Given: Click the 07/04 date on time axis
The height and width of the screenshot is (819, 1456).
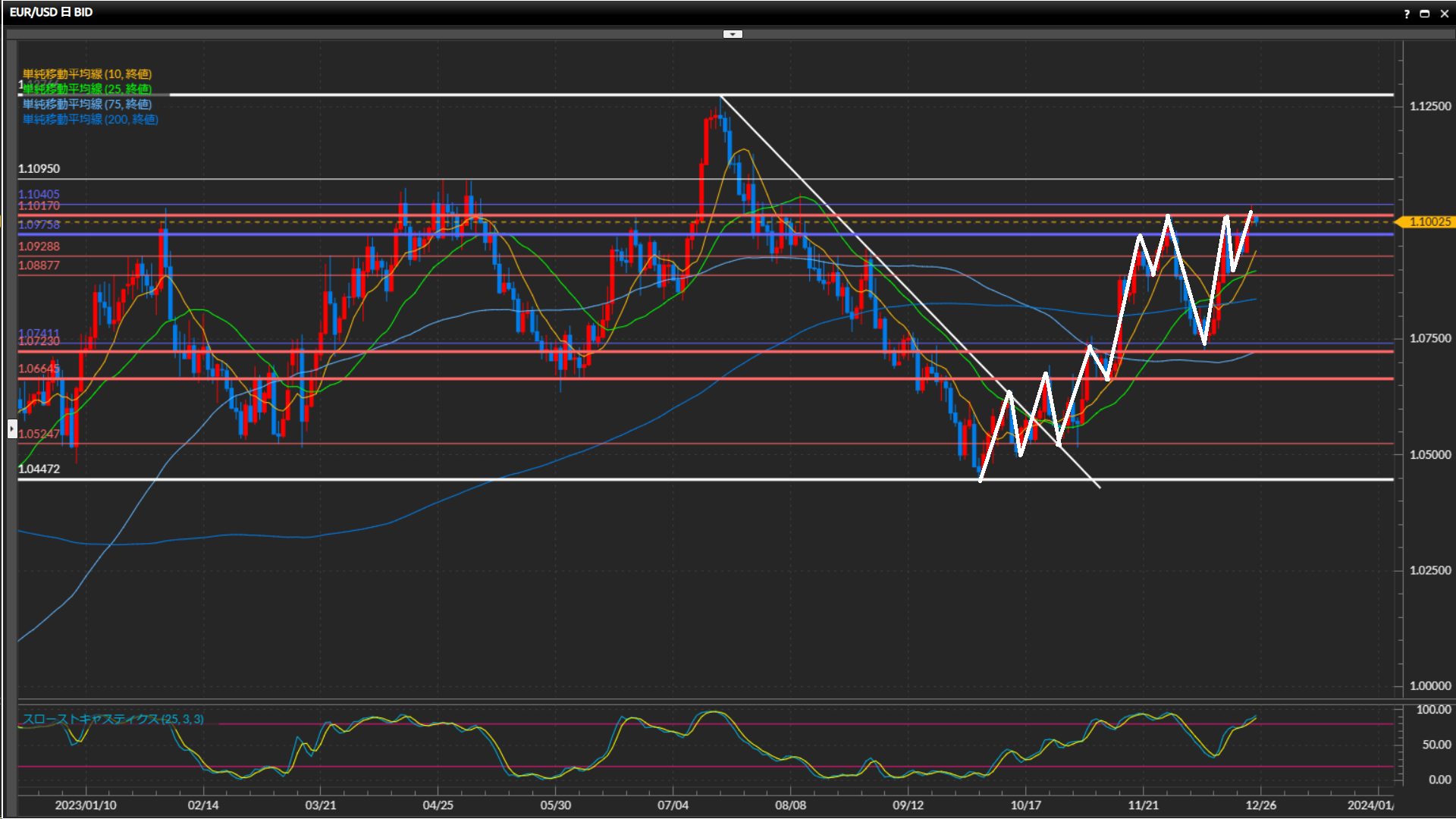Looking at the screenshot, I should [x=673, y=805].
